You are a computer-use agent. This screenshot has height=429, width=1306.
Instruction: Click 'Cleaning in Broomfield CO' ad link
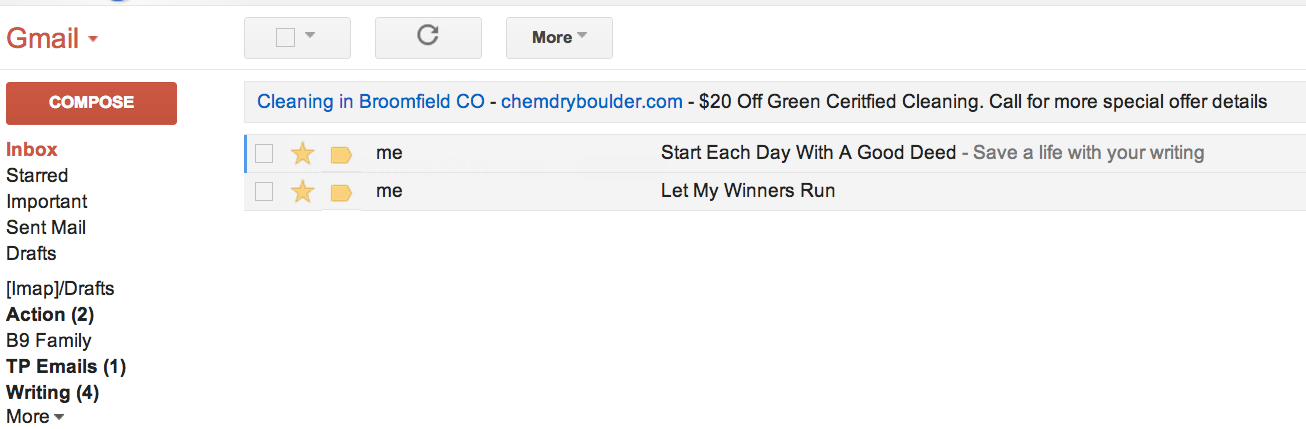click(370, 101)
